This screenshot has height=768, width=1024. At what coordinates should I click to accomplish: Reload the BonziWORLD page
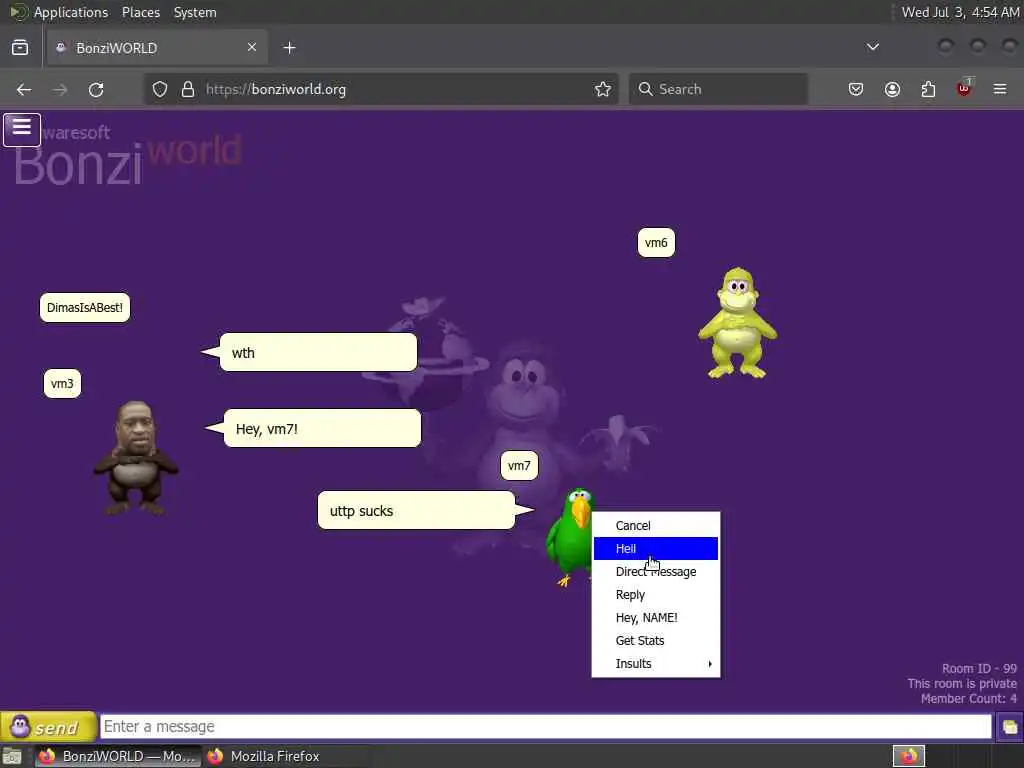point(96,89)
